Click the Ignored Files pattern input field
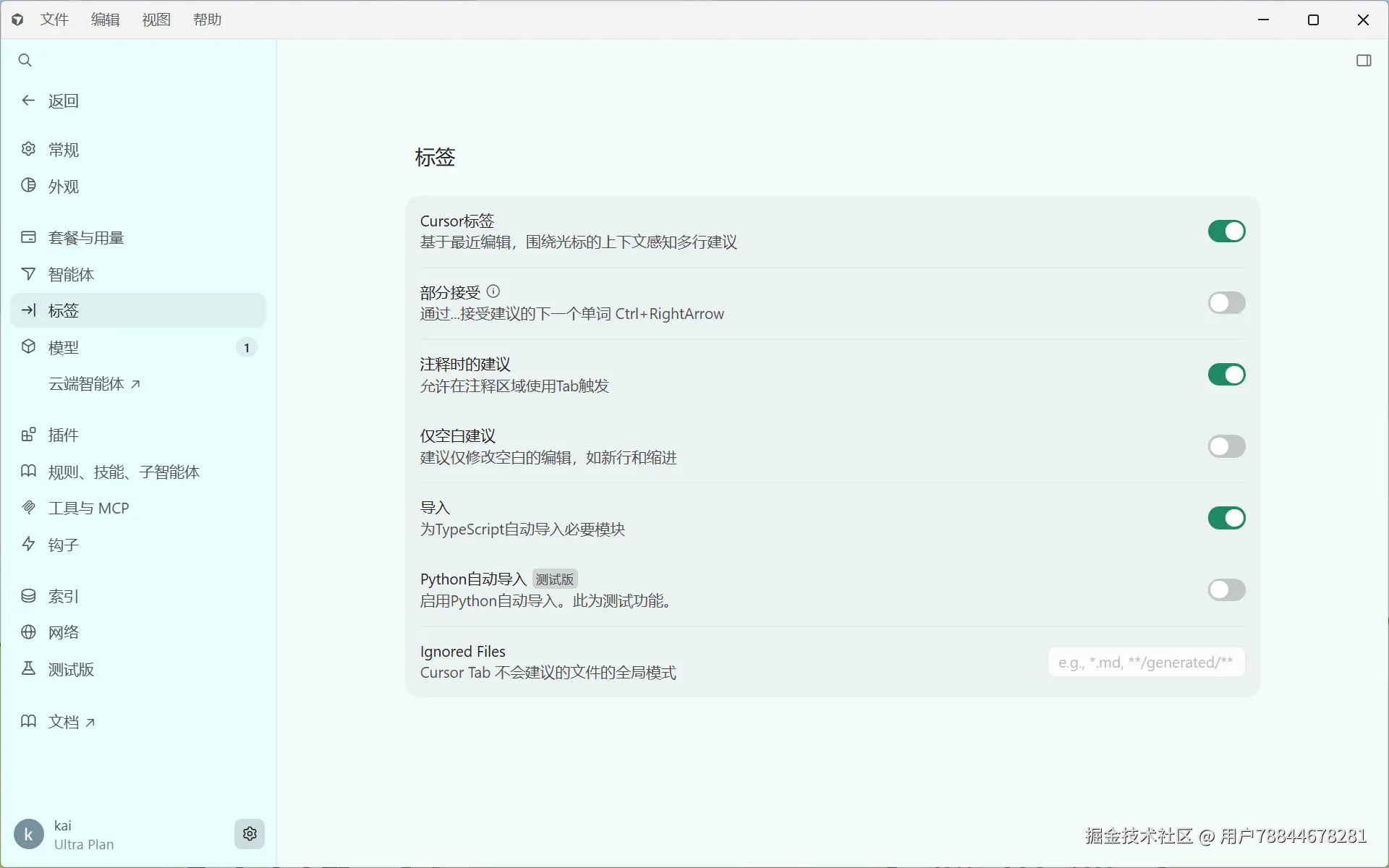 [x=1146, y=662]
